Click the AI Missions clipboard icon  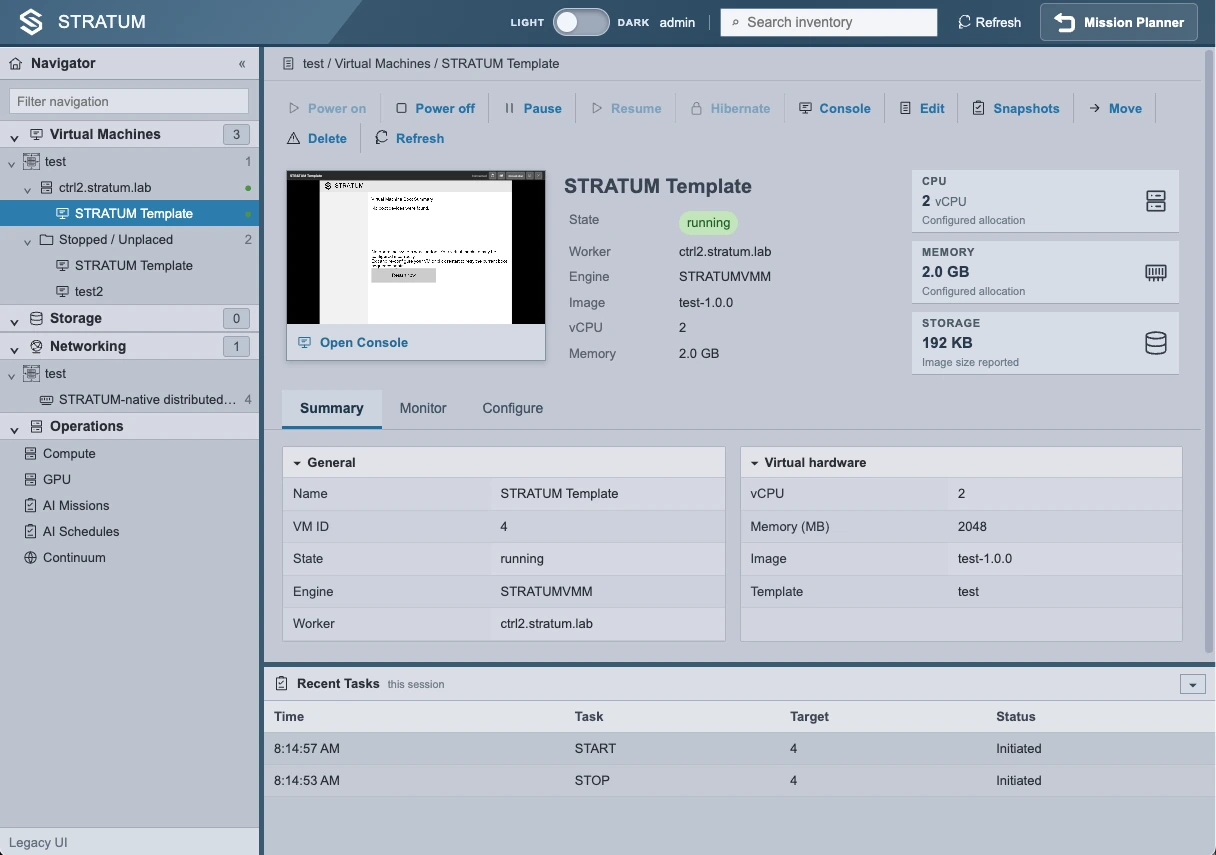pos(31,505)
